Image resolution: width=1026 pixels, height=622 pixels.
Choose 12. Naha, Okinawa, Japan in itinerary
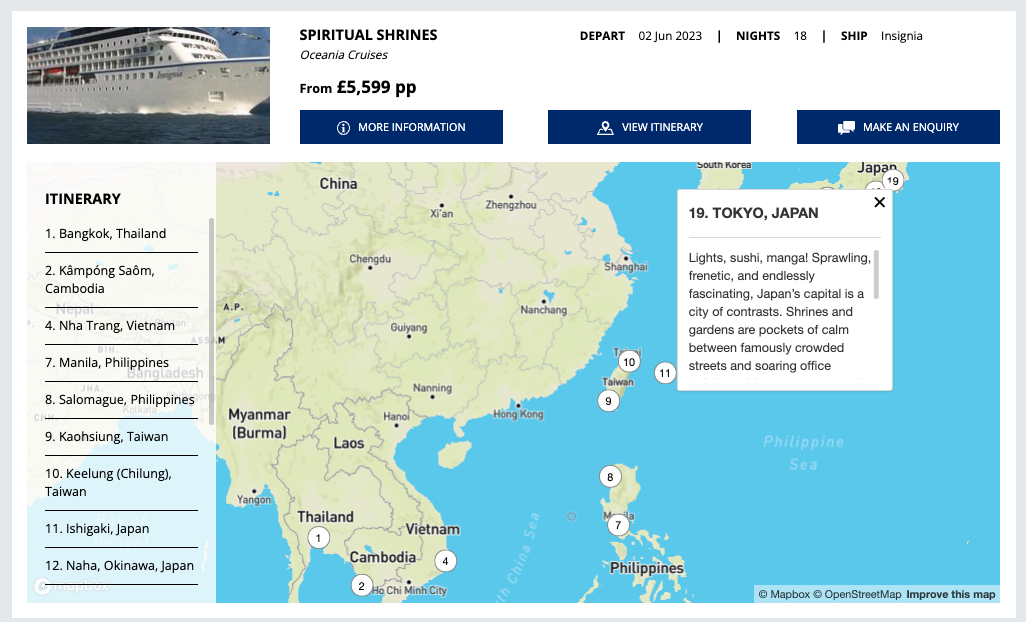(121, 565)
